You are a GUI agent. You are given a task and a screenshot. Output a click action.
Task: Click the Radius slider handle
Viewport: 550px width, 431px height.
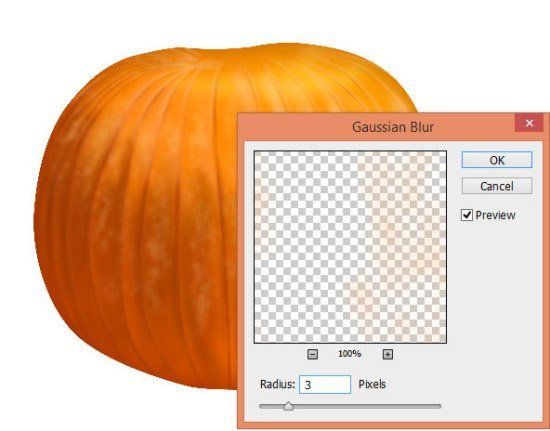[288, 406]
